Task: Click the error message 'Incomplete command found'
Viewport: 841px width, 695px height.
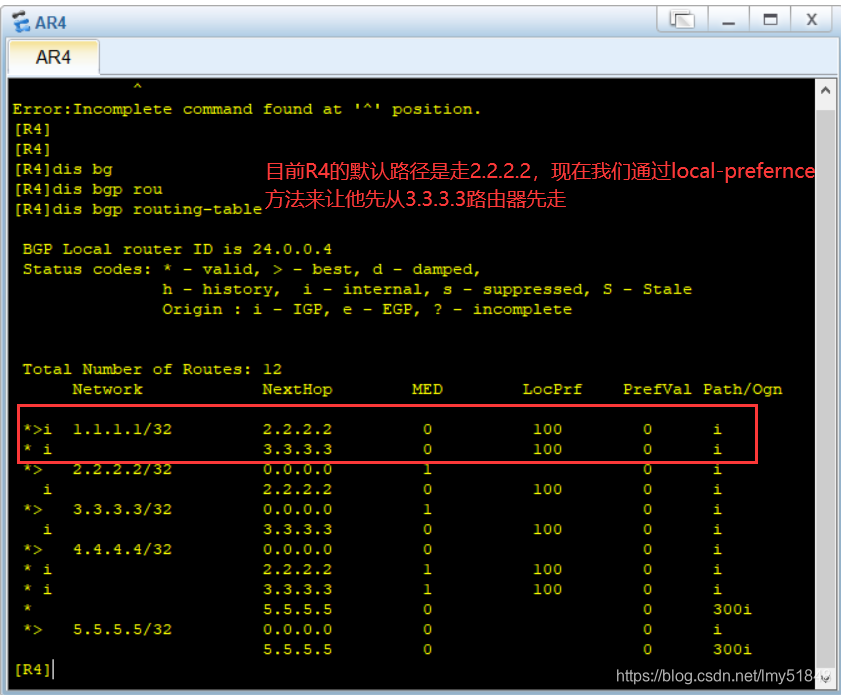Action: coord(247,109)
